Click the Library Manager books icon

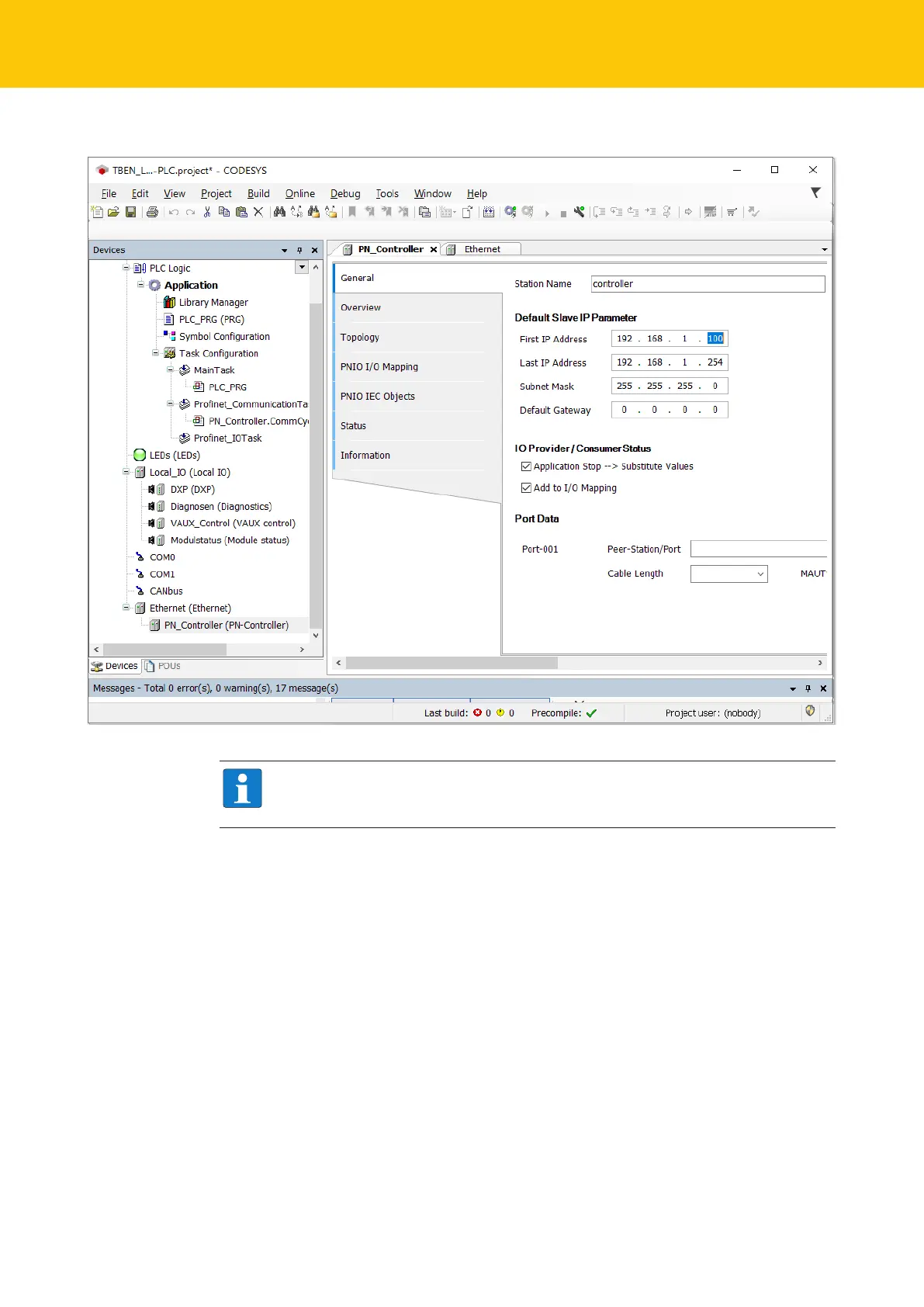169,302
